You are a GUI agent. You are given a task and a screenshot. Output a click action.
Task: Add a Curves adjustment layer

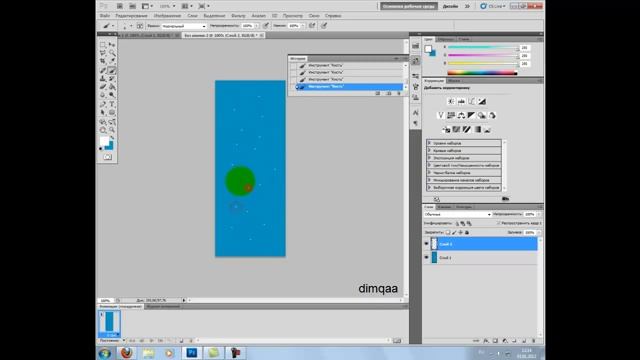[x=471, y=101]
